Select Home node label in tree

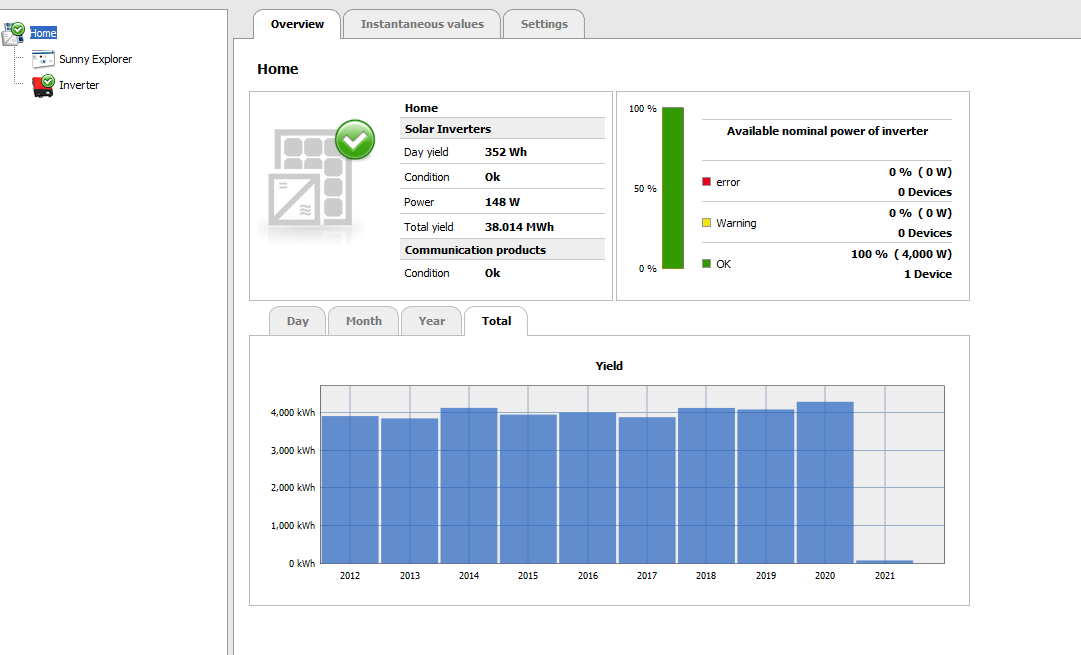coord(43,33)
